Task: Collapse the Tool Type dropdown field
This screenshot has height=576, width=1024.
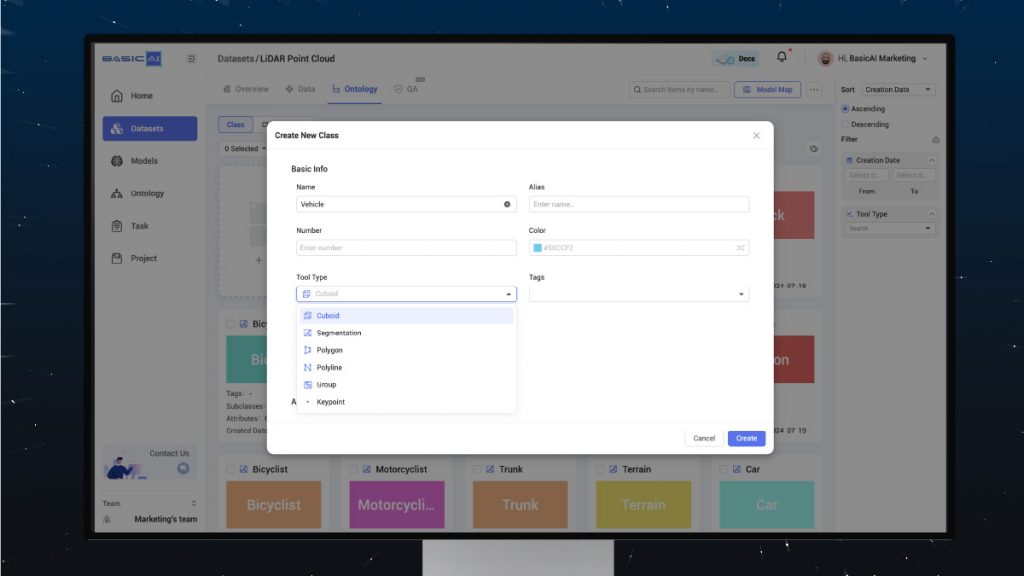Action: click(508, 294)
